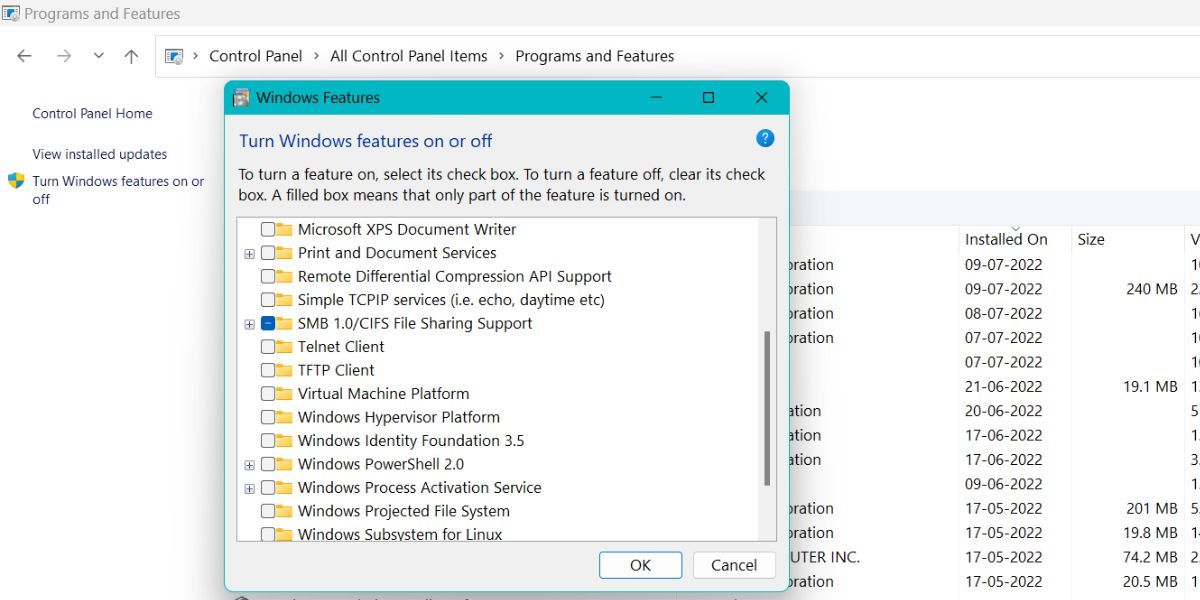Click the TFTP Client folder icon
Image resolution: width=1200 pixels, height=600 pixels.
284,370
